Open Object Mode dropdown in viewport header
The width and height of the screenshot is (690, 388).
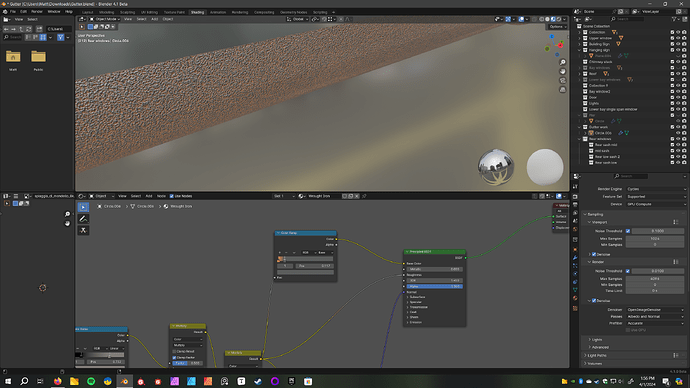click(105, 19)
